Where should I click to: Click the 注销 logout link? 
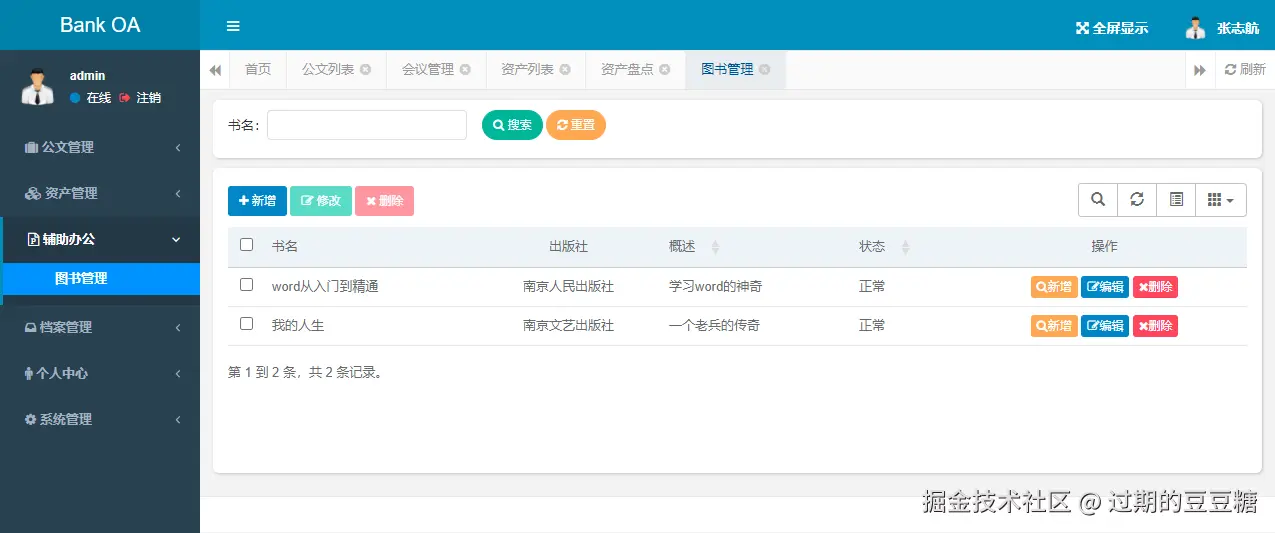pos(140,98)
